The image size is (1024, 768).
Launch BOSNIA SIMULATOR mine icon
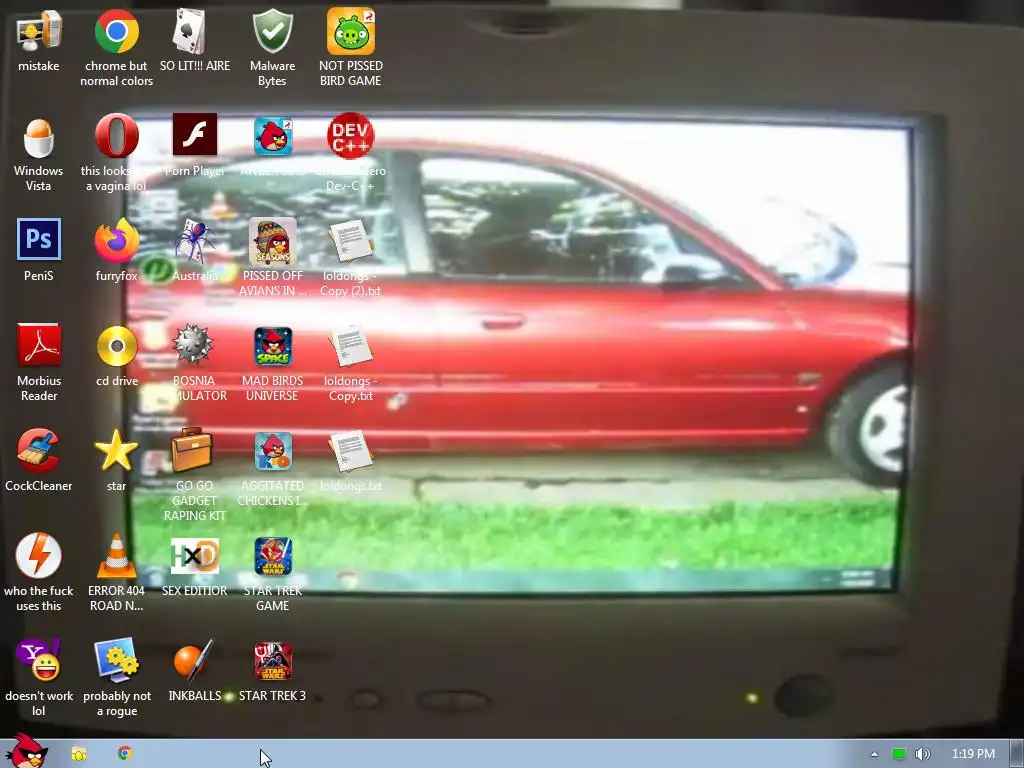pos(193,344)
